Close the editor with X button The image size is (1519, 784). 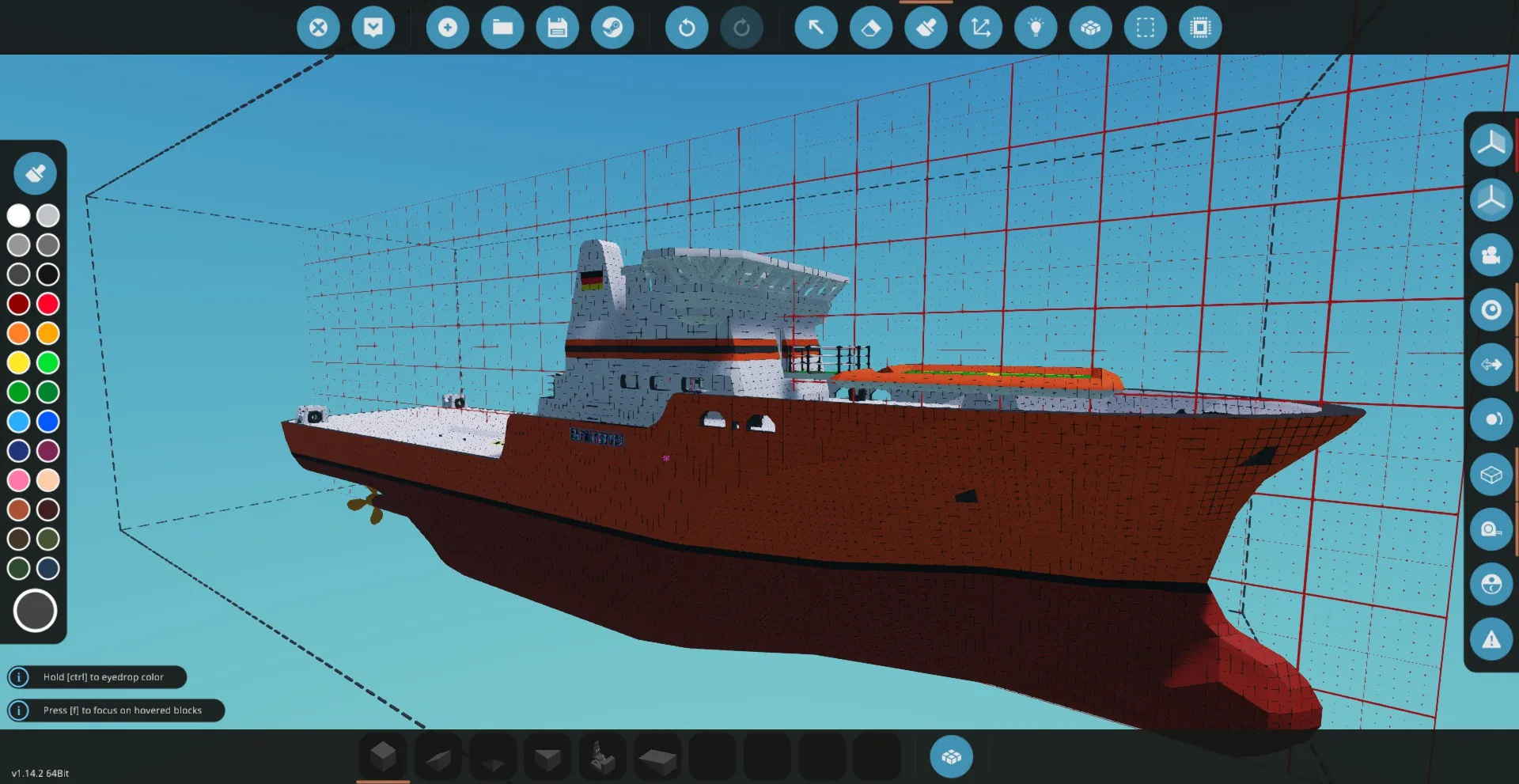[318, 28]
